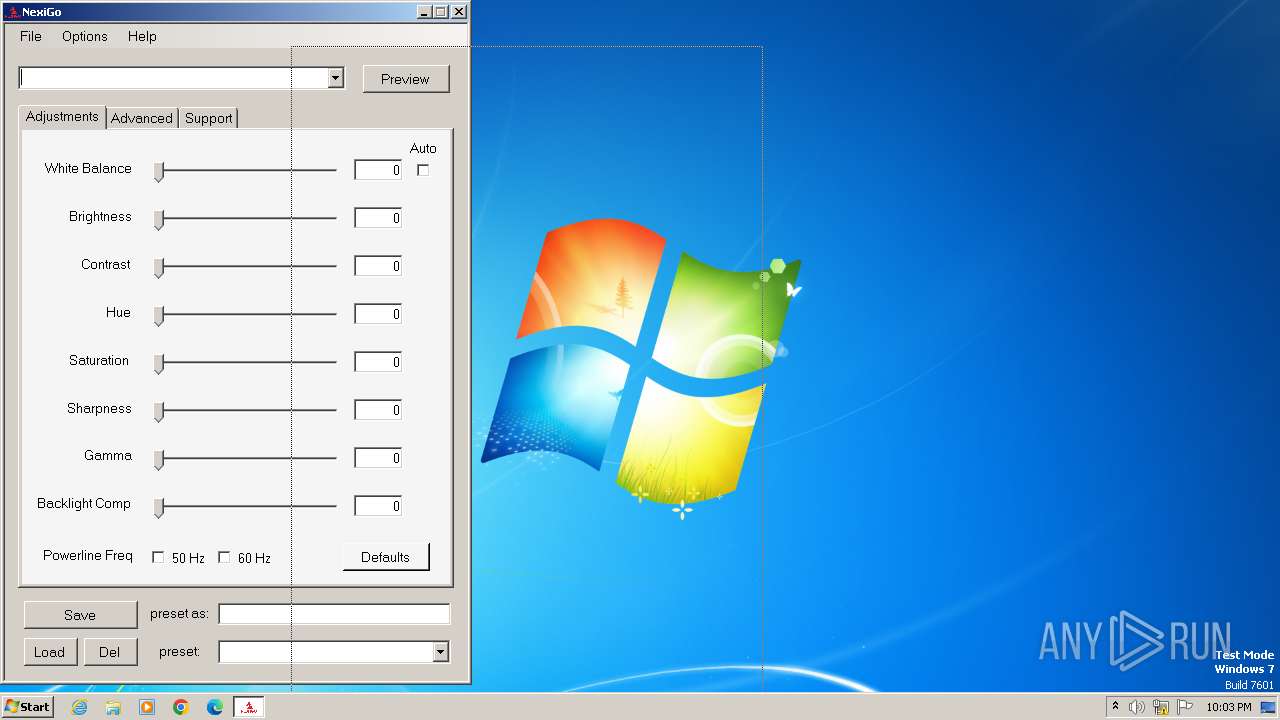The height and width of the screenshot is (720, 1280).
Task: Focus the Hue value field
Action: tap(378, 314)
